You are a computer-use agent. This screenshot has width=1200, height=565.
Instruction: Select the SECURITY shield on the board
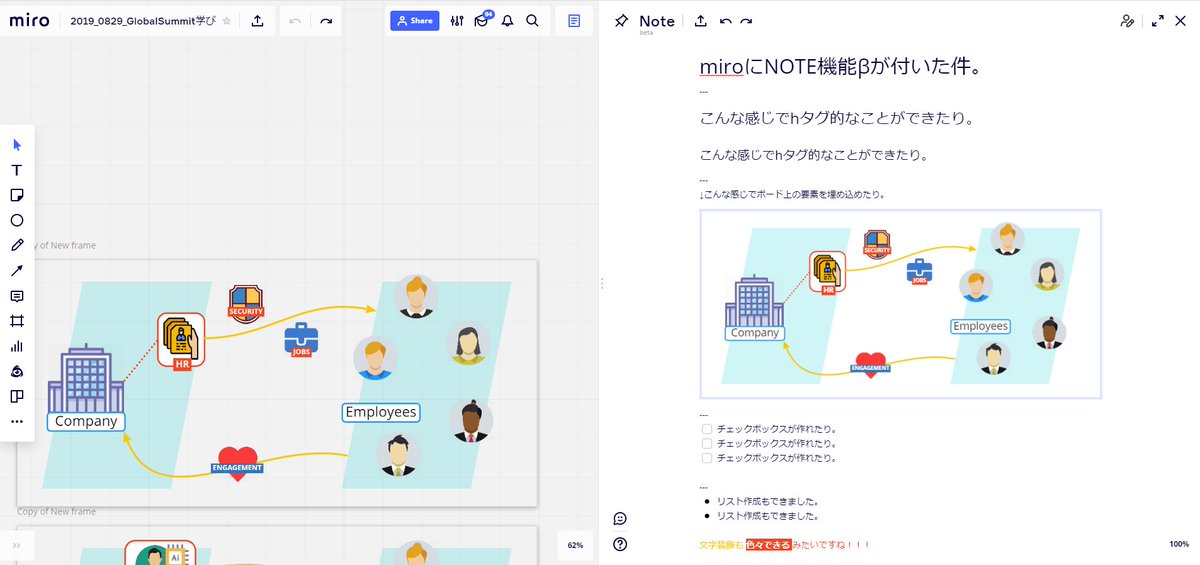point(246,305)
